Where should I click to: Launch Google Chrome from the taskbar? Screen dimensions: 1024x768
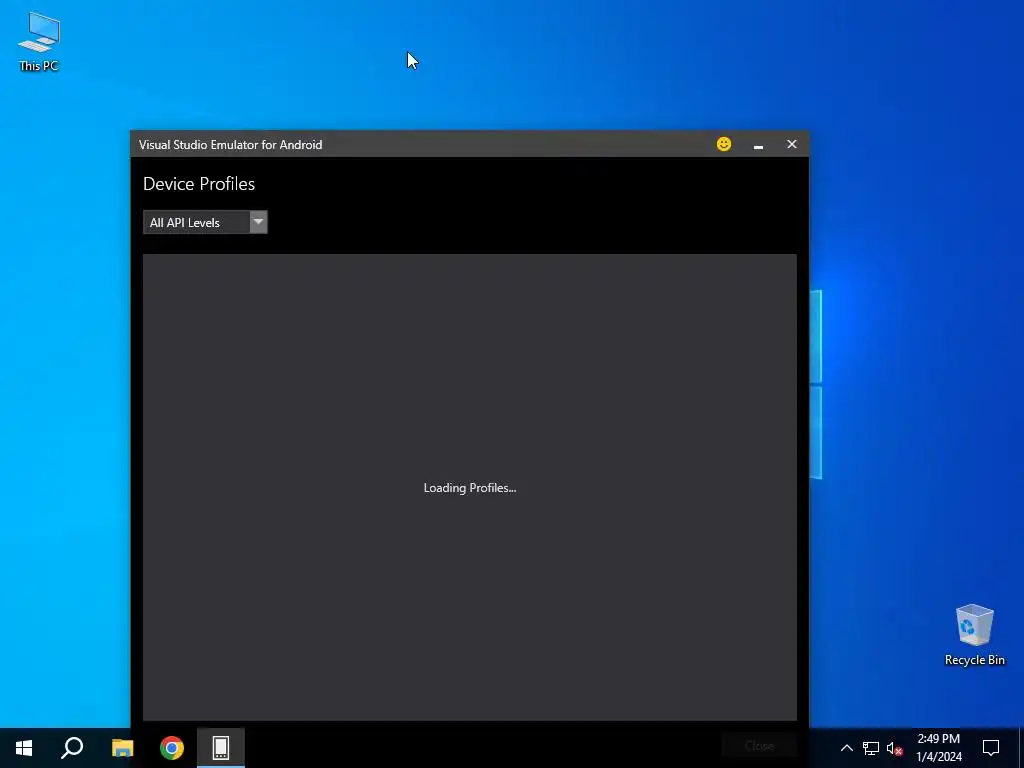(x=172, y=748)
